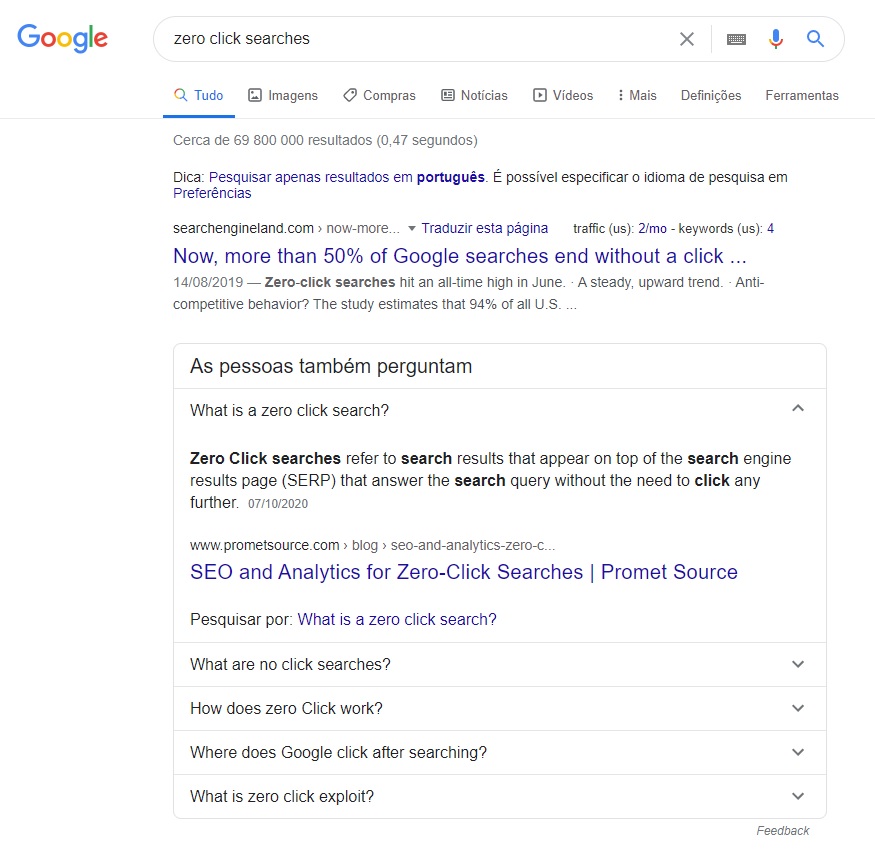Screen dimensions: 875x849
Task: Open the Notícias tab
Action: (x=474, y=96)
